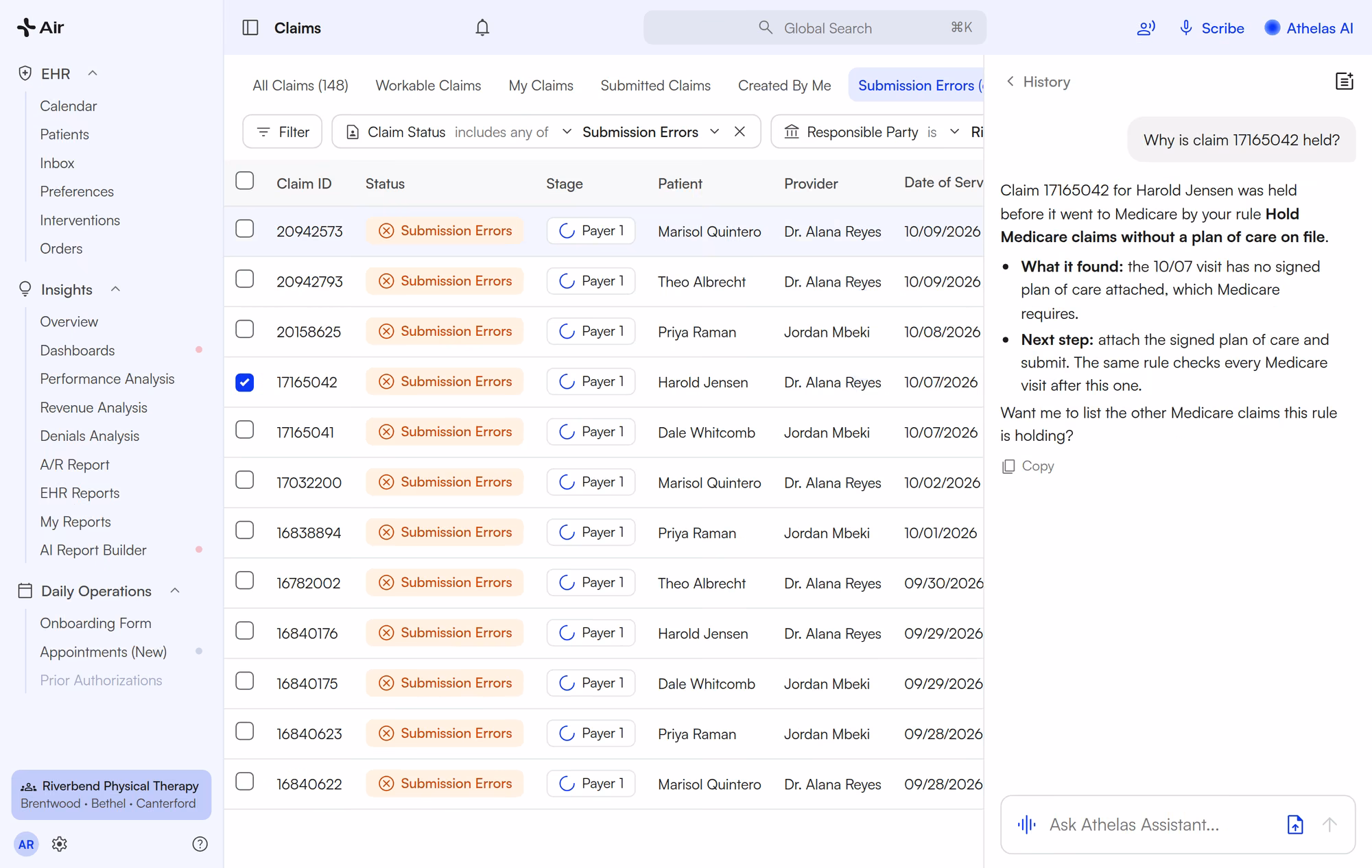Click the voice people icon left of Scribe
1372x868 pixels.
(x=1146, y=28)
